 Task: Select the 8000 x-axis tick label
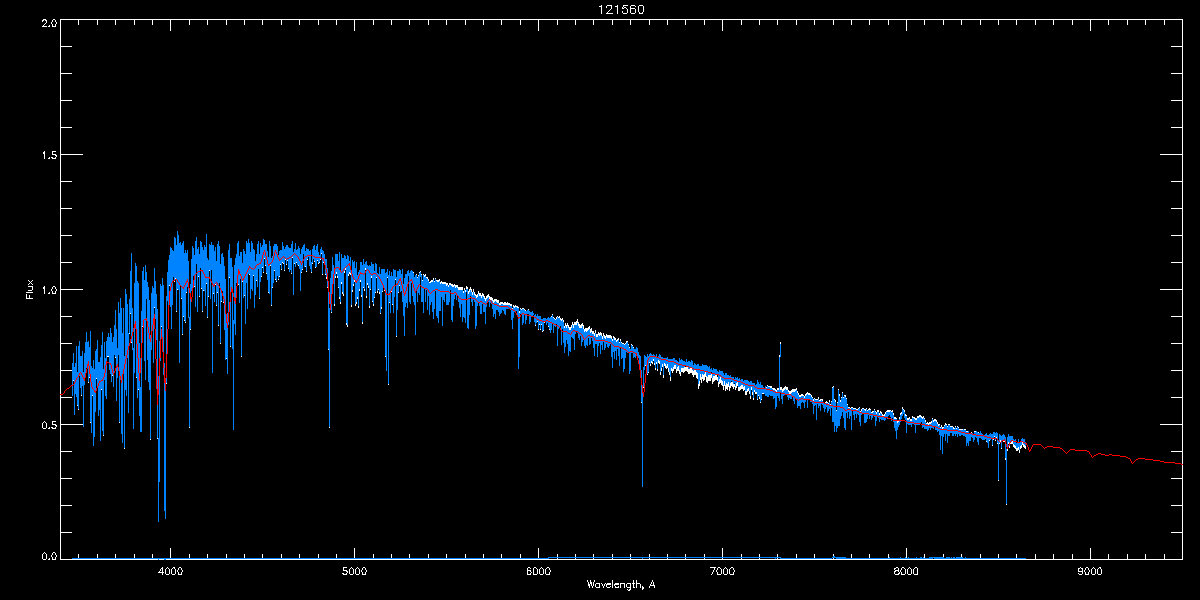click(906, 571)
